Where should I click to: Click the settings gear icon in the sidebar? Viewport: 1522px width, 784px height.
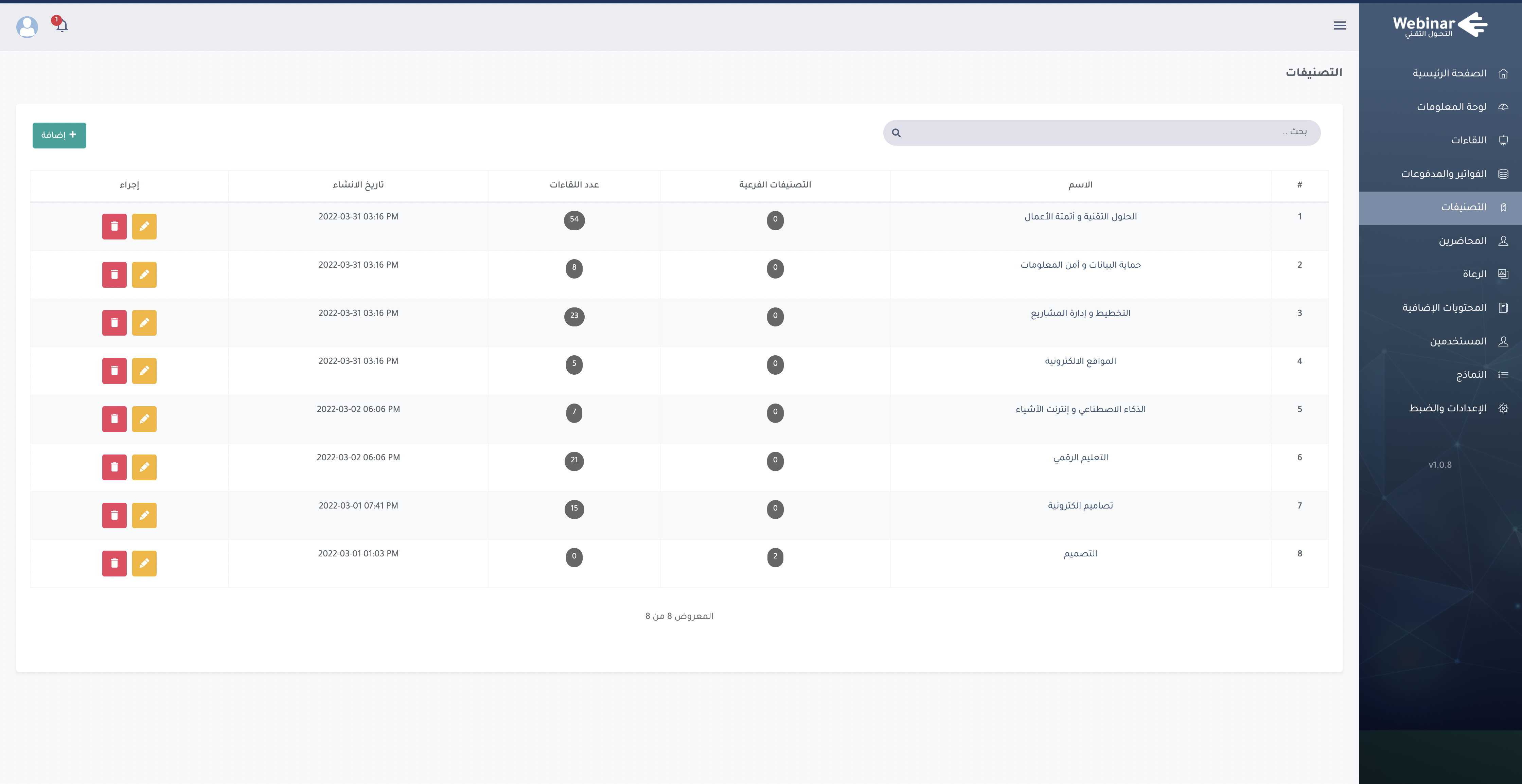pyautogui.click(x=1503, y=408)
